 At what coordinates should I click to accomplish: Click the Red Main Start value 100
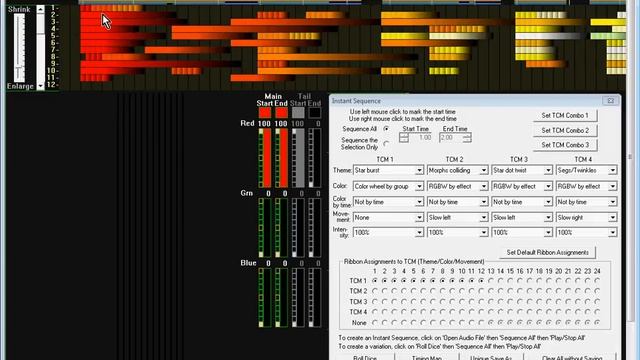click(x=264, y=123)
